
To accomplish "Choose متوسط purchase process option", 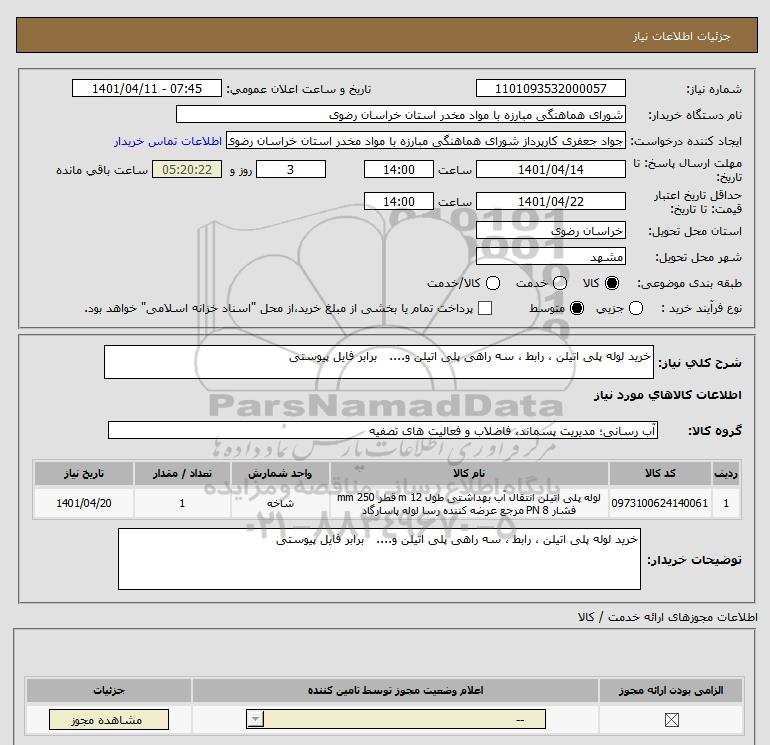I will 577,308.
